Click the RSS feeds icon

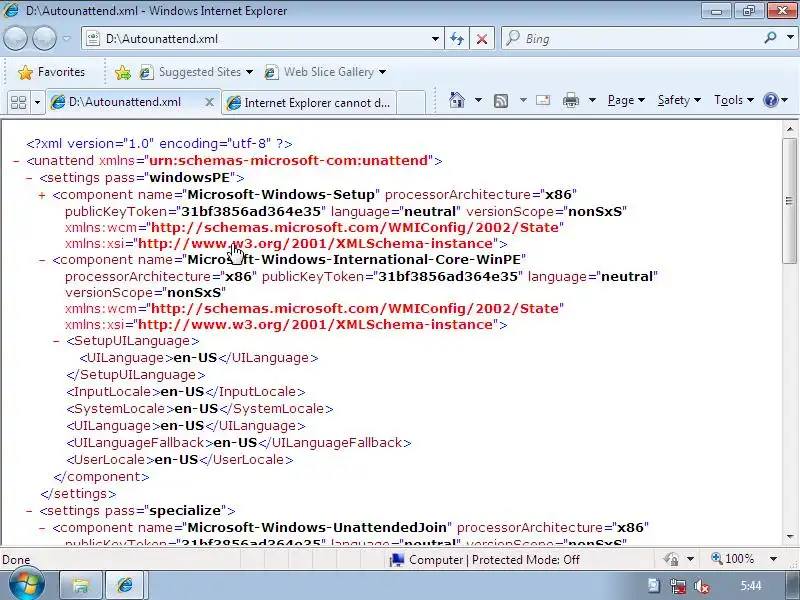501,101
